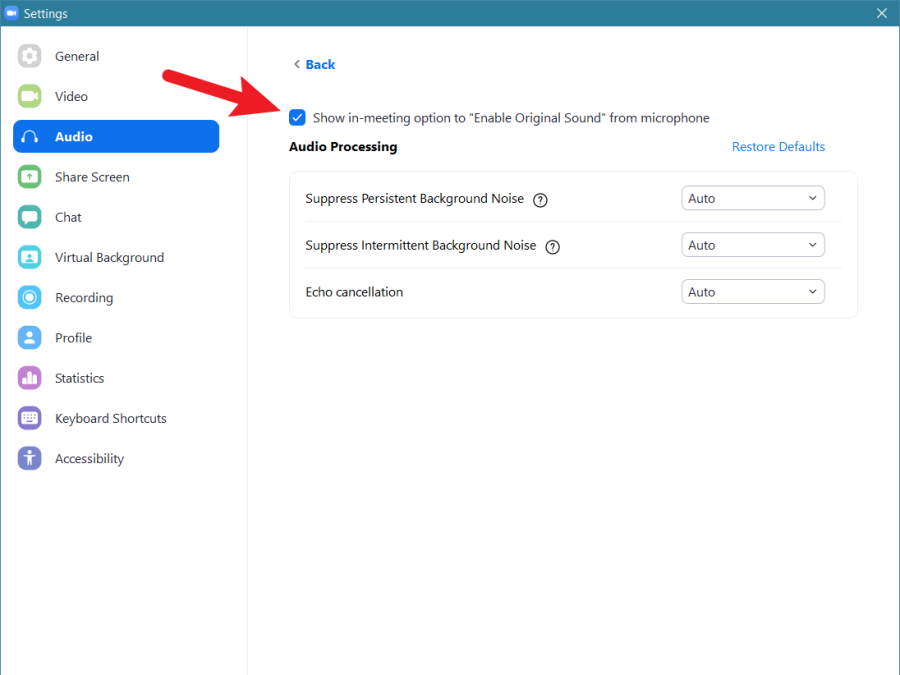Click the General gear icon in sidebar
The image size is (900, 675).
point(30,56)
